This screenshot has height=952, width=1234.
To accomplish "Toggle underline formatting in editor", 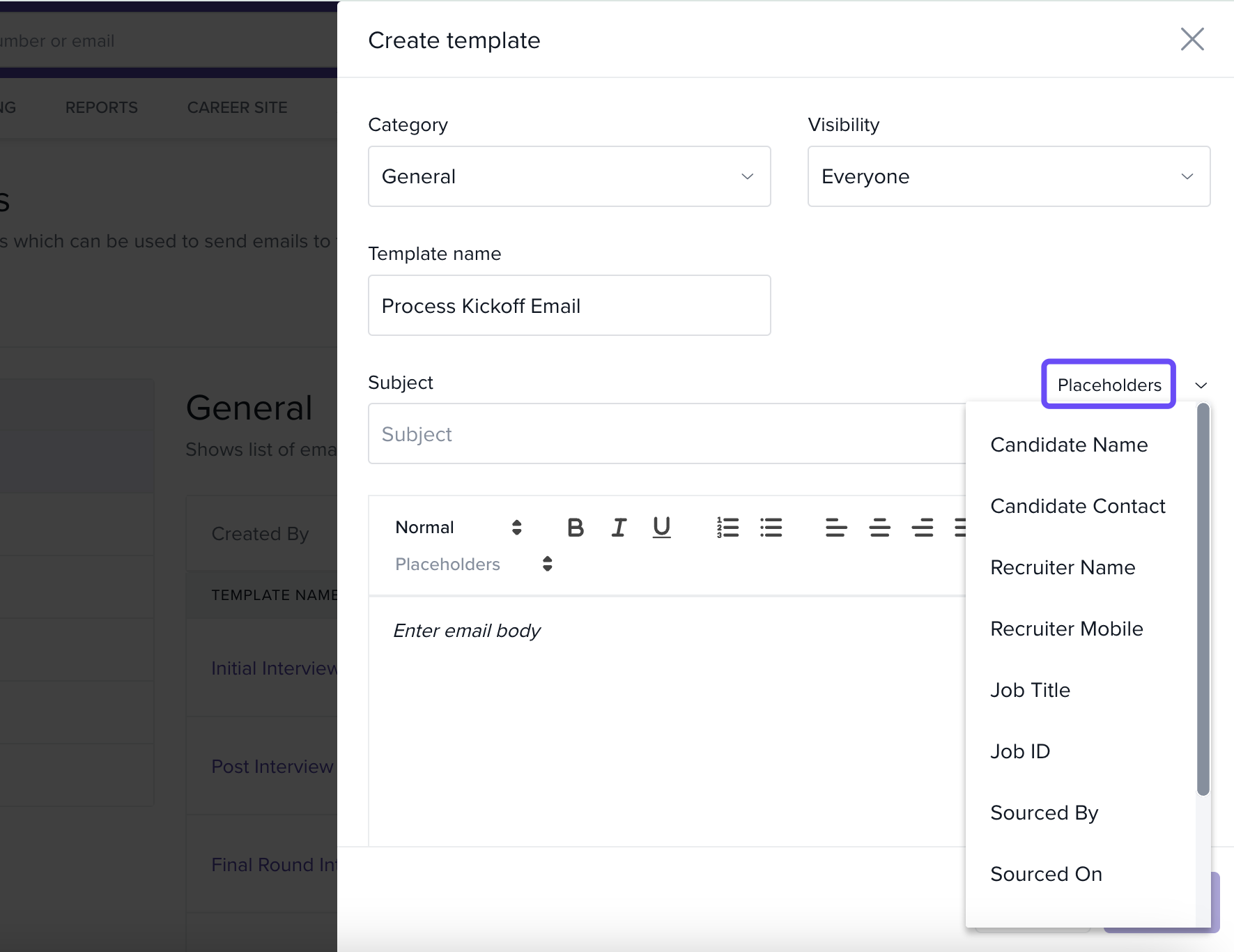I will point(661,528).
